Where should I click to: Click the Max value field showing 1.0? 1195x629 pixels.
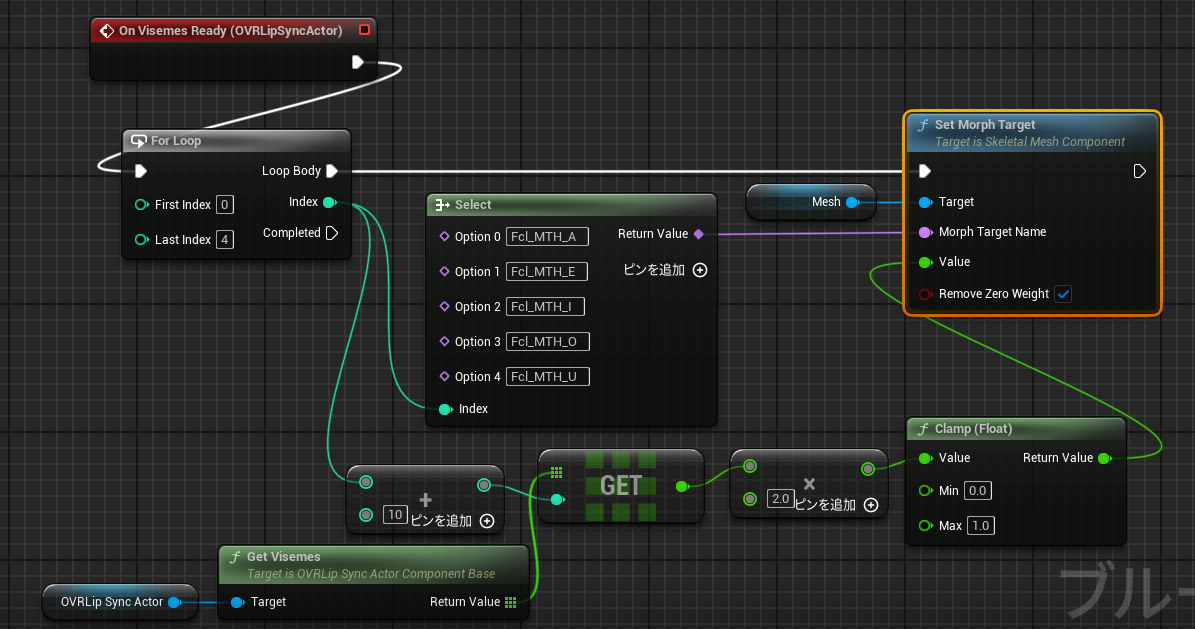pos(980,525)
